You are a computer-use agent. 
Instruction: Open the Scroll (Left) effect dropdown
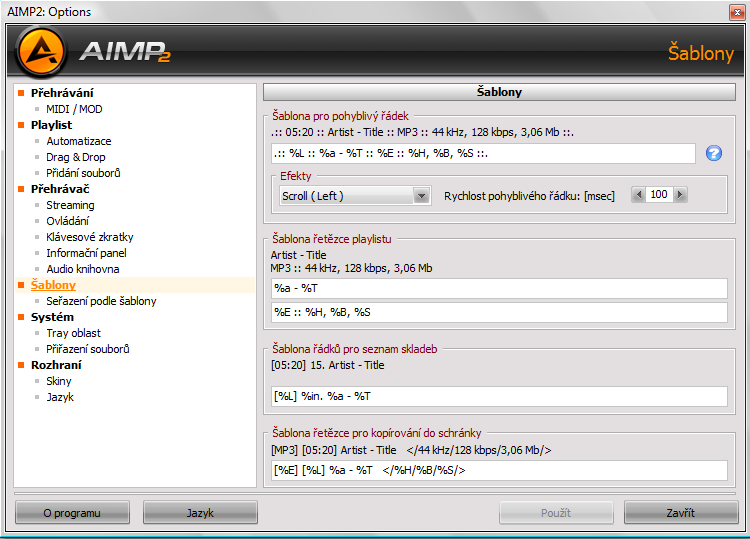click(421, 196)
